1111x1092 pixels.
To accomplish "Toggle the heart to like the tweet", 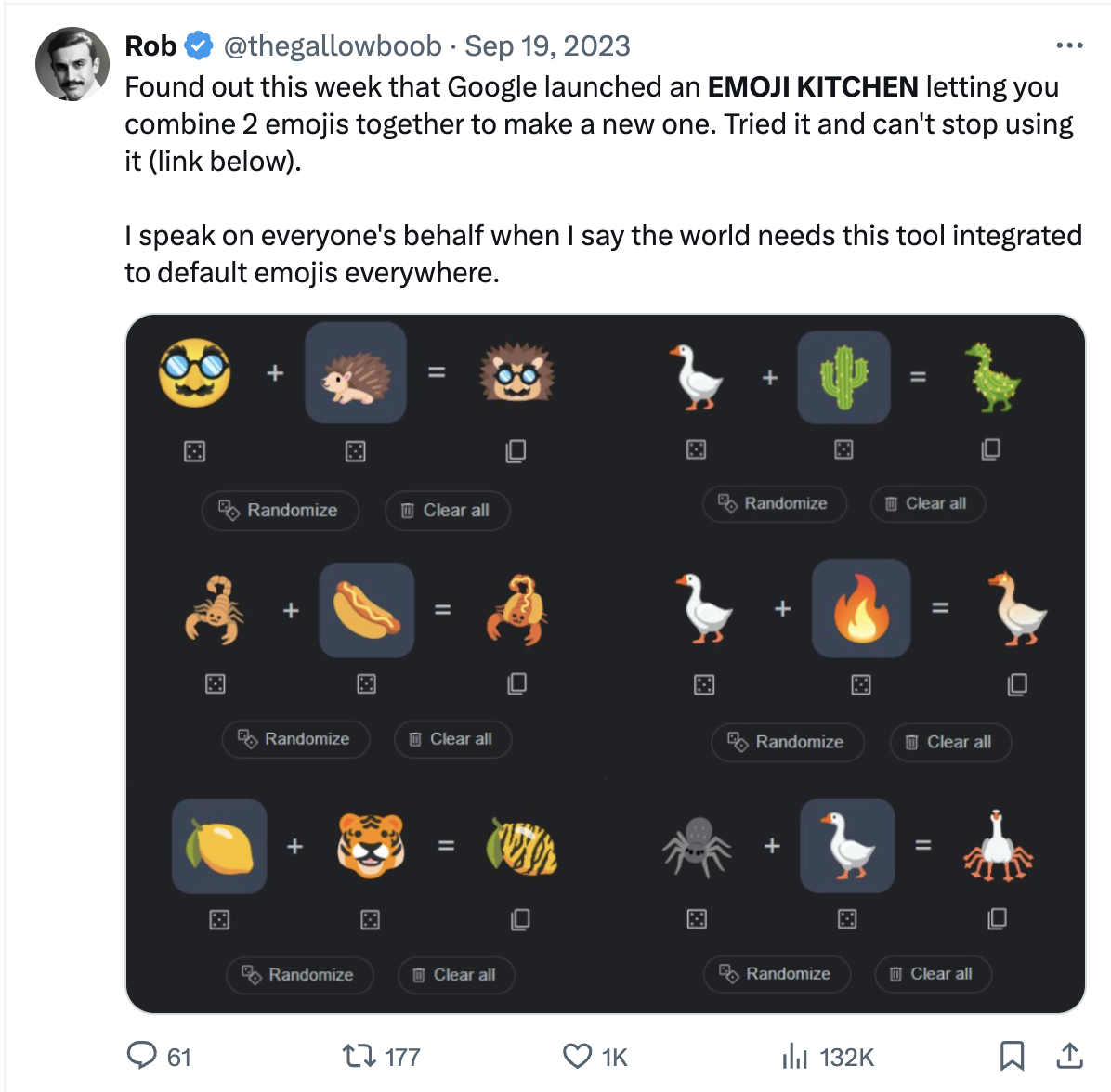I will pyautogui.click(x=578, y=1056).
